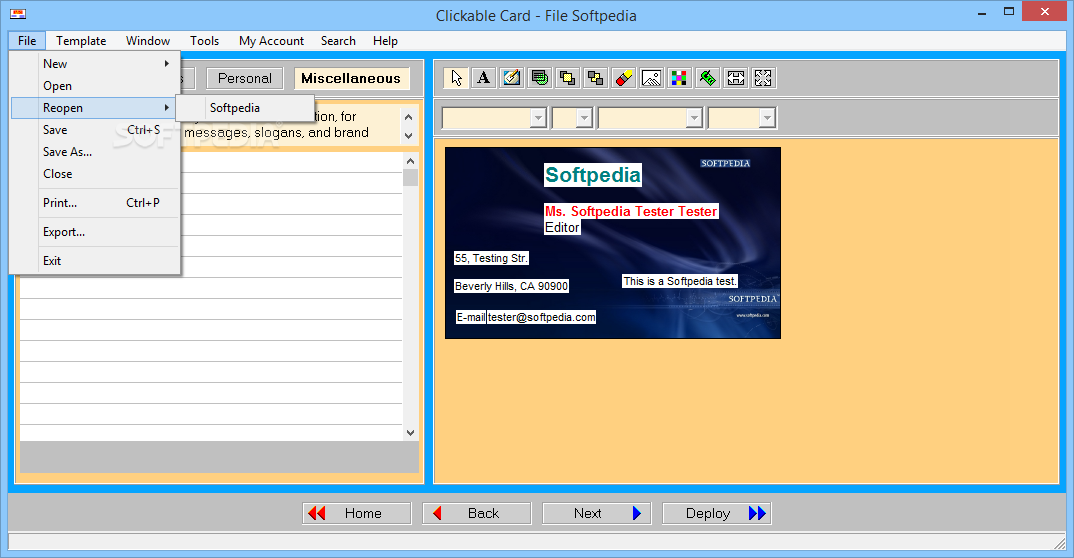Image resolution: width=1074 pixels, height=558 pixels.
Task: Switch to the Personal category tab
Action: tap(245, 78)
